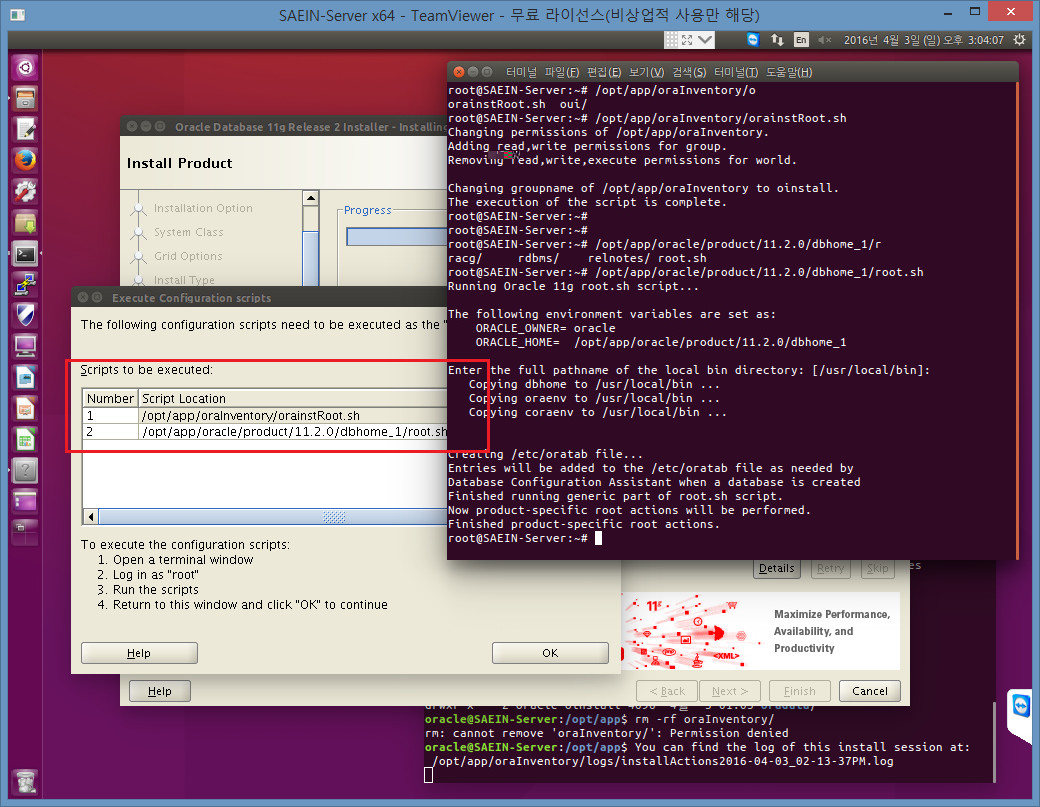Launch LibreOffice Impress from the launcher
This screenshot has width=1040, height=807.
tap(25, 408)
